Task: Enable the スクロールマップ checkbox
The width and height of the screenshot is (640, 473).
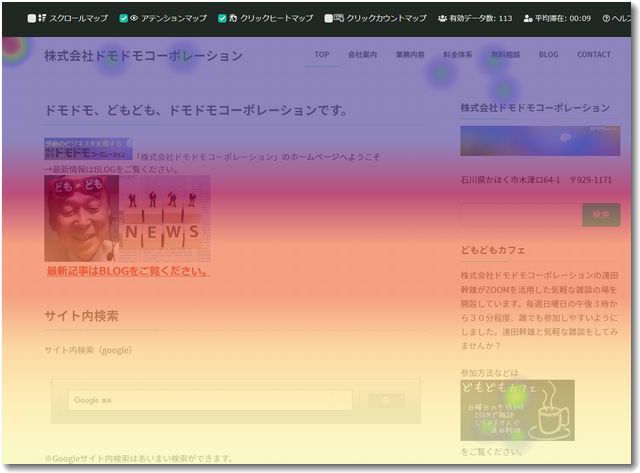Action: pos(31,18)
